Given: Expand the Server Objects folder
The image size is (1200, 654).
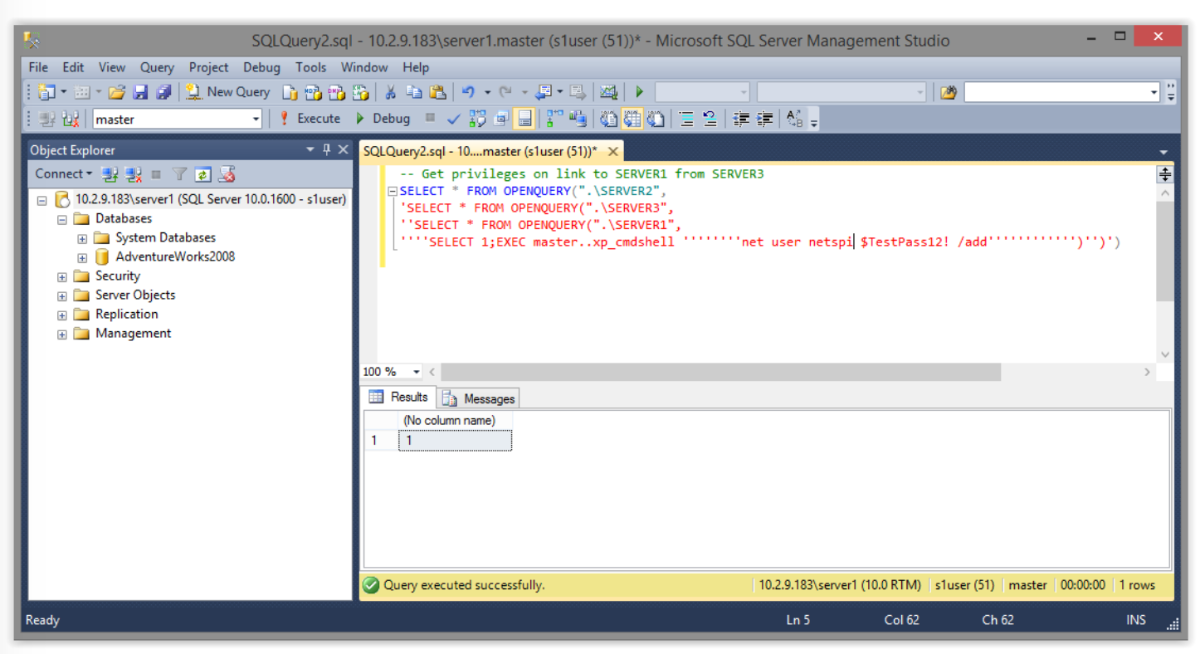Looking at the screenshot, I should 62,295.
